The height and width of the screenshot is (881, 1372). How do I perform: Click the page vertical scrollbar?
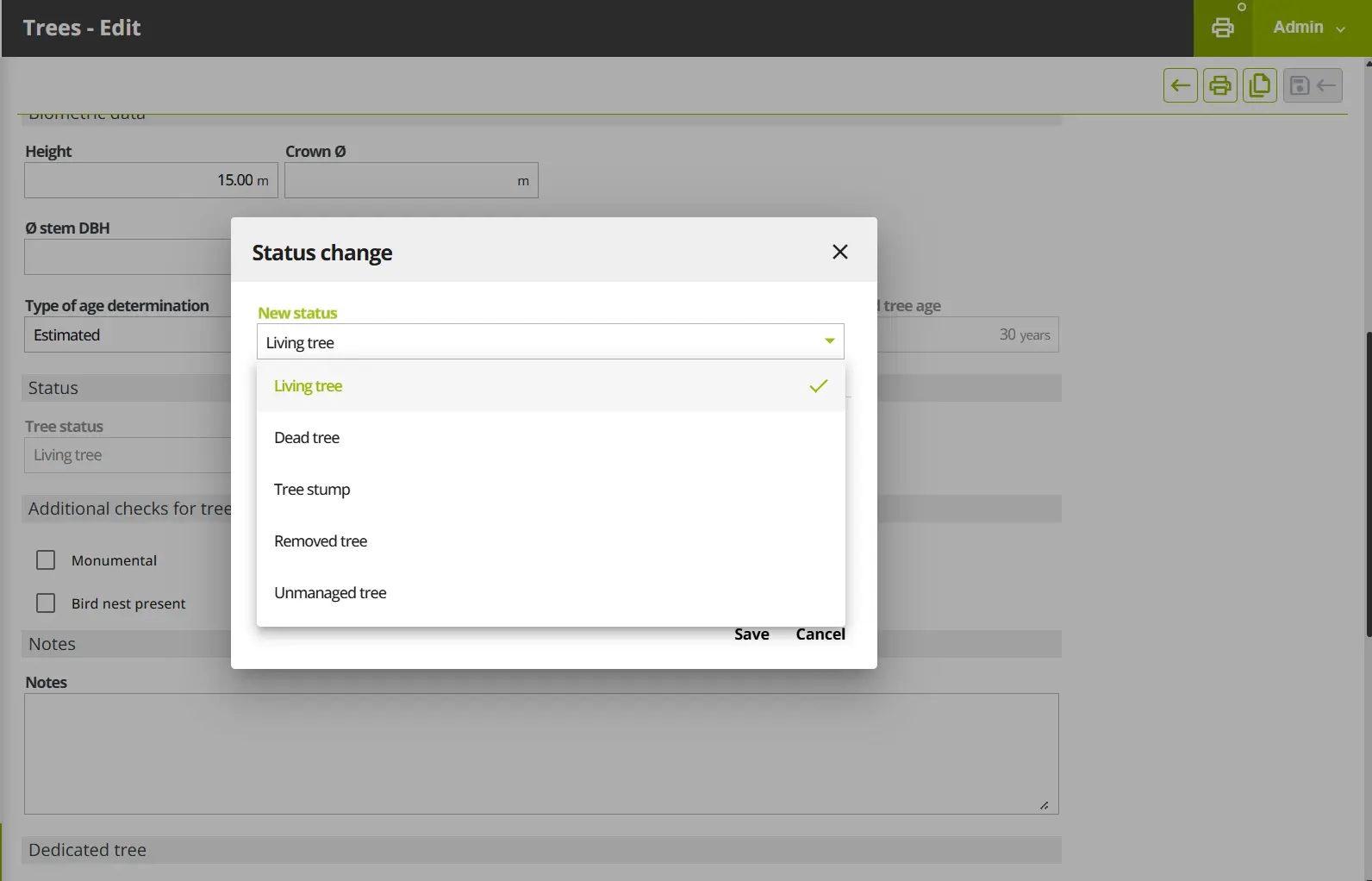tap(1368, 483)
